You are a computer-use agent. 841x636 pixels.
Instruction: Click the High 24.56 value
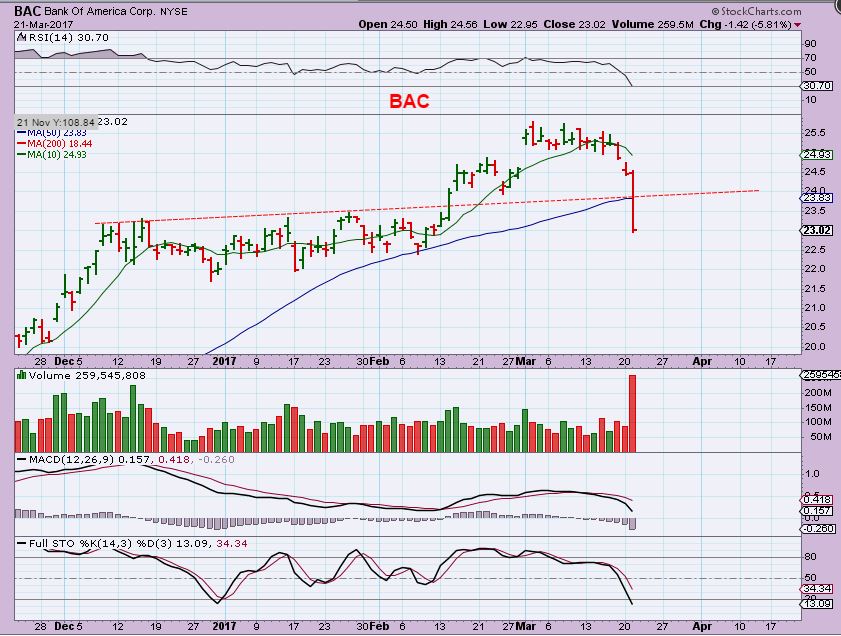click(450, 25)
